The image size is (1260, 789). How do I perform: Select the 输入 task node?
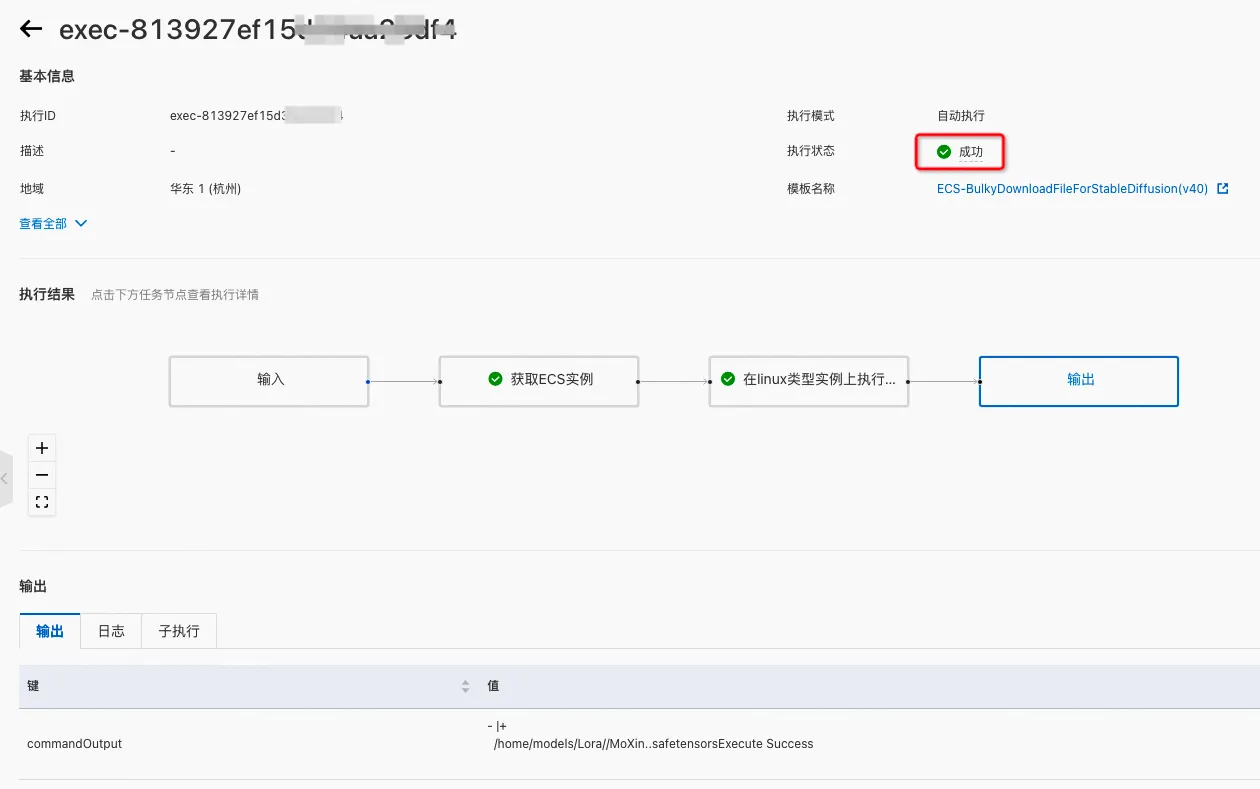click(x=269, y=381)
